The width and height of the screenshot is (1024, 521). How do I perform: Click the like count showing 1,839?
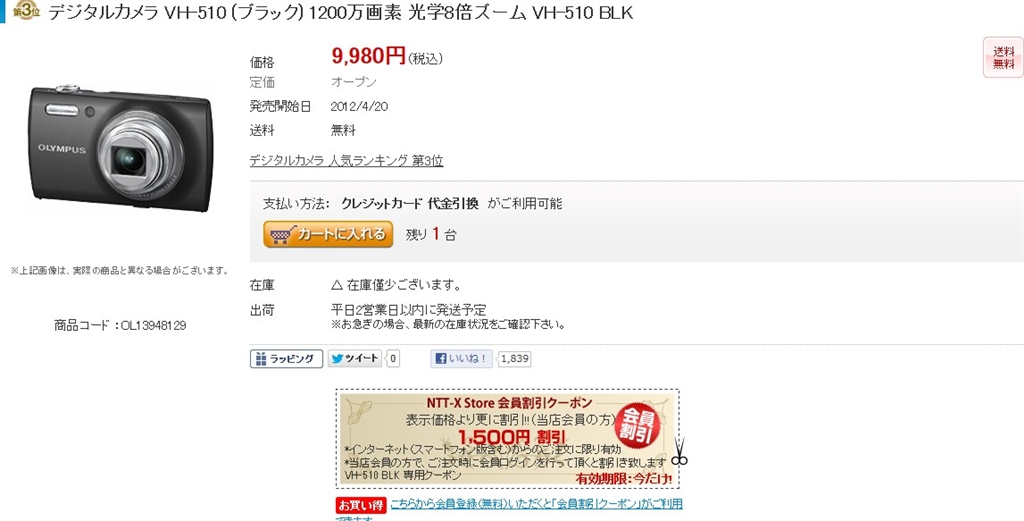(515, 358)
